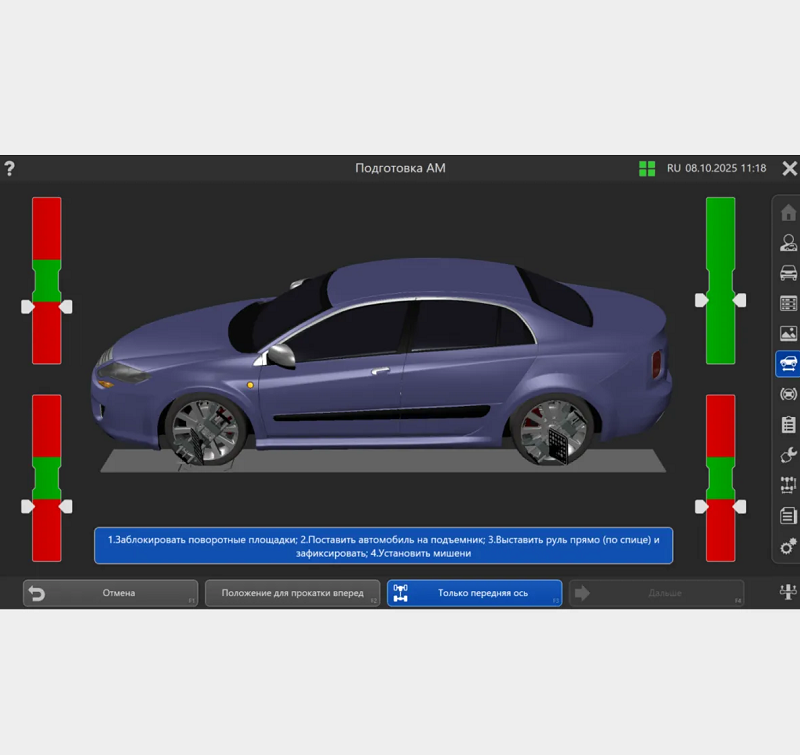
Task: Click the lift icon in bottom-right corner
Action: coord(788,593)
